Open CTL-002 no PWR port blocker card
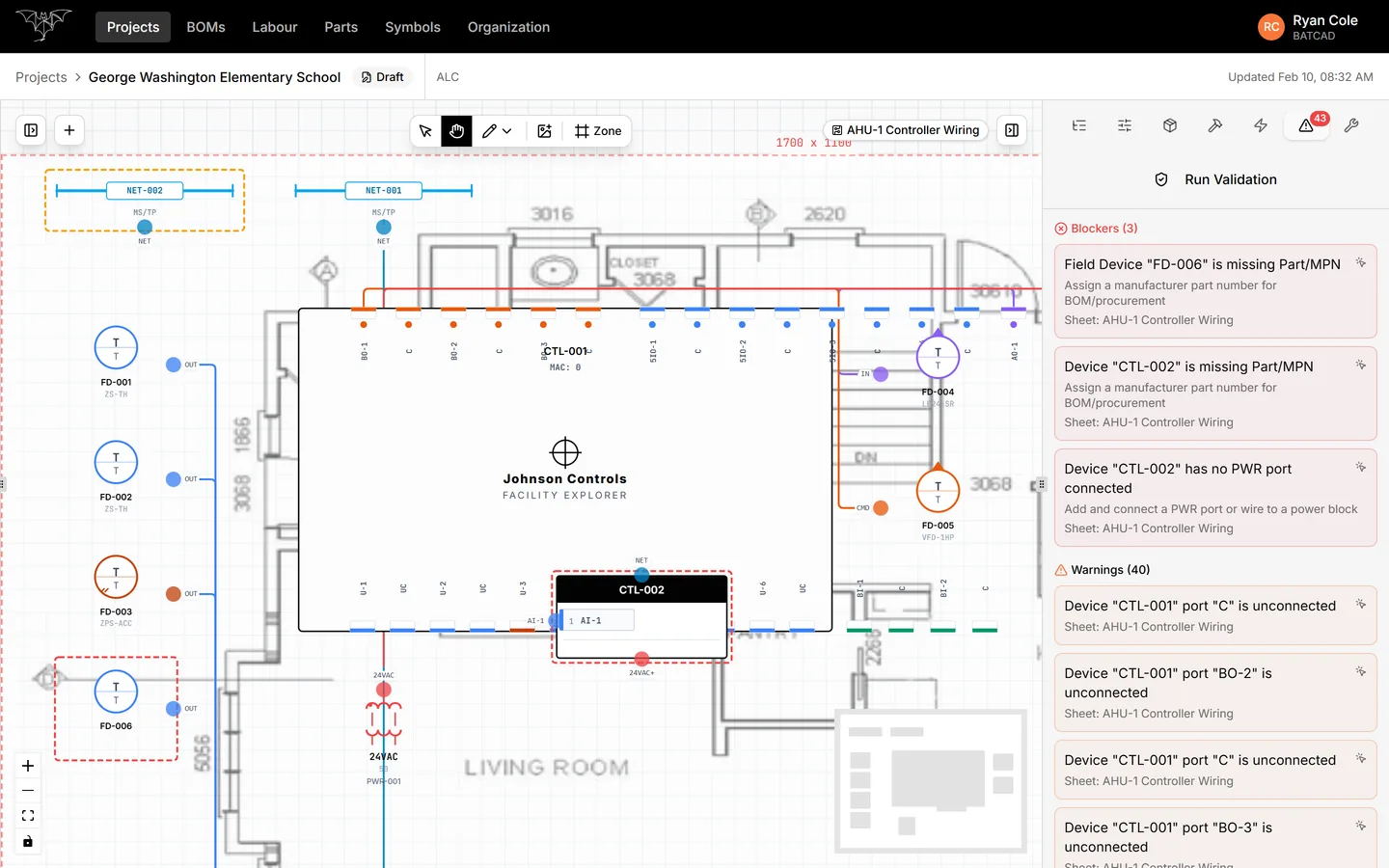 pos(1215,498)
